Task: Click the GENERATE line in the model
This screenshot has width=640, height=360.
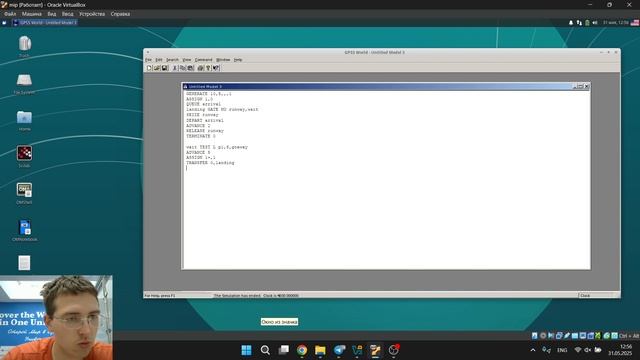Action: pyautogui.click(x=209, y=94)
